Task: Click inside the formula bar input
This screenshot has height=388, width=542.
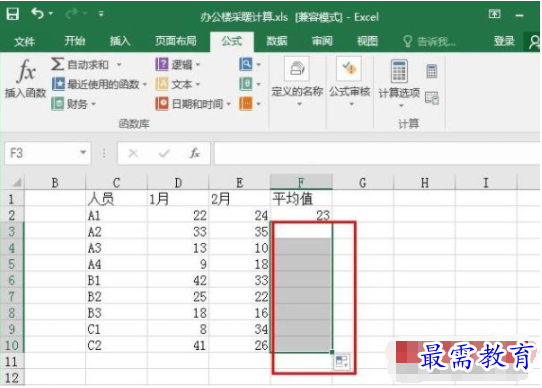Action: [x=377, y=153]
